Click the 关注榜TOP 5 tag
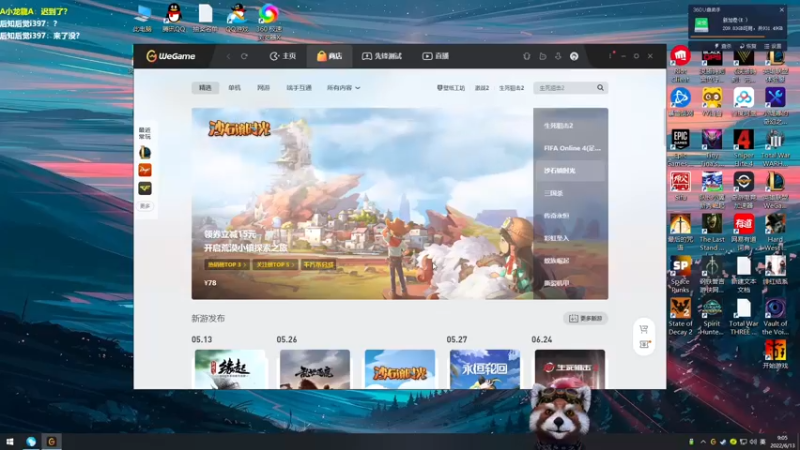This screenshot has width=800, height=450. [276, 265]
